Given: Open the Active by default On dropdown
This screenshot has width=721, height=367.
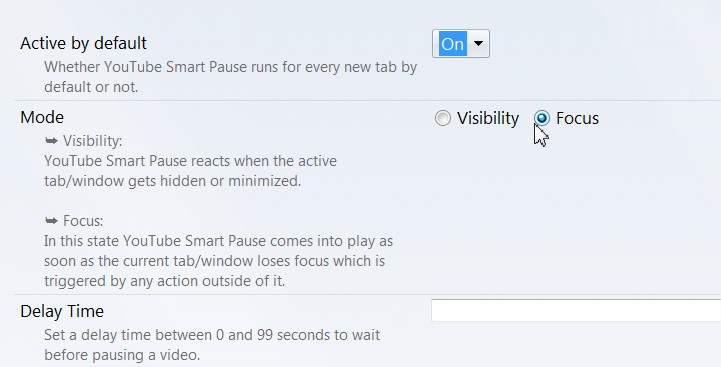Looking at the screenshot, I should coord(461,44).
